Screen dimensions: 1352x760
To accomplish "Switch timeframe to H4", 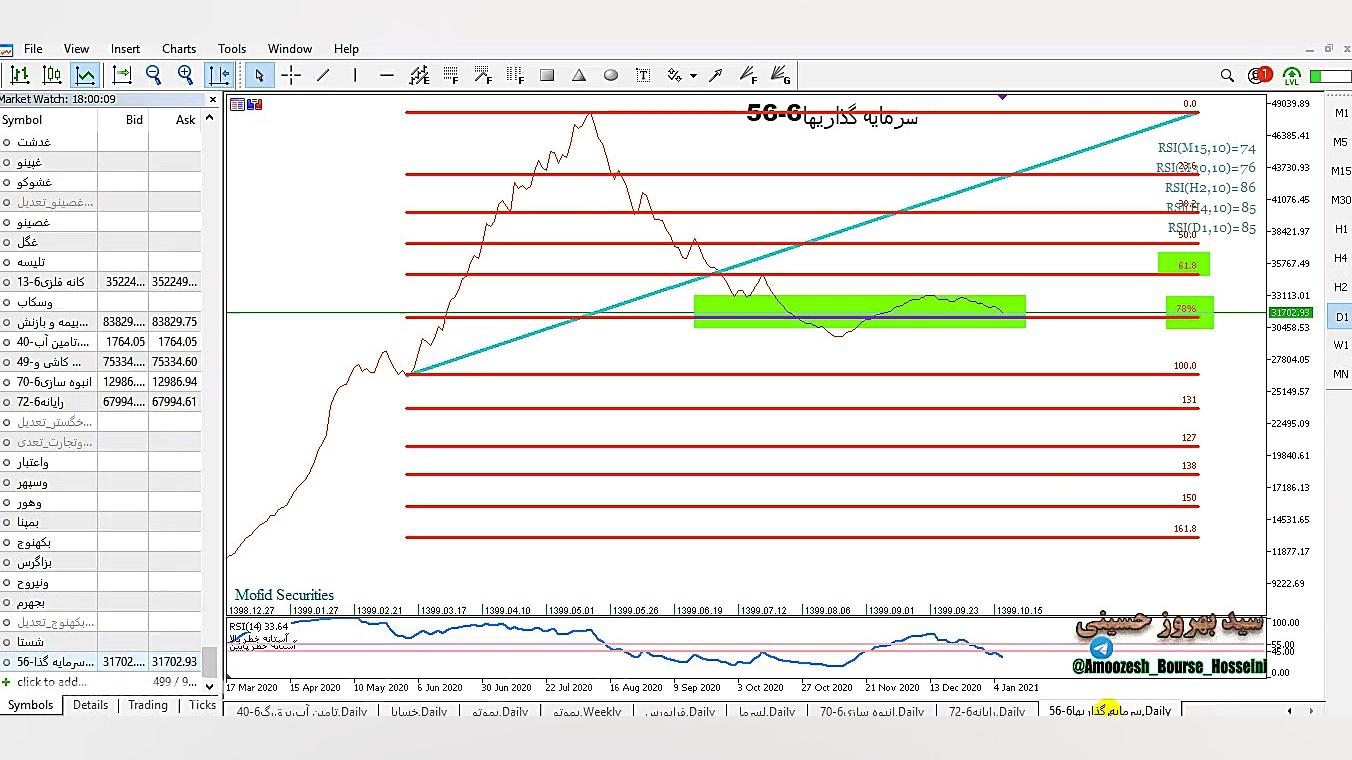I will [1341, 258].
